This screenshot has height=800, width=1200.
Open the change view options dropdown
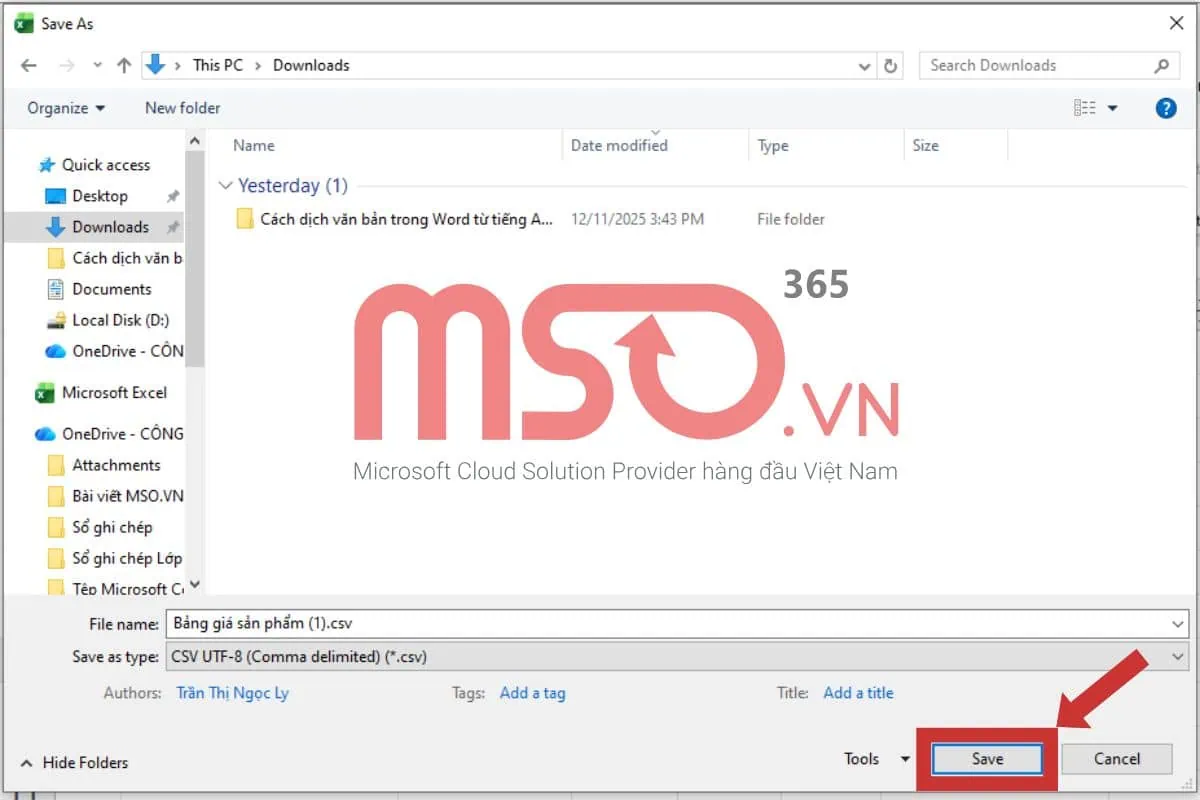(x=1112, y=108)
